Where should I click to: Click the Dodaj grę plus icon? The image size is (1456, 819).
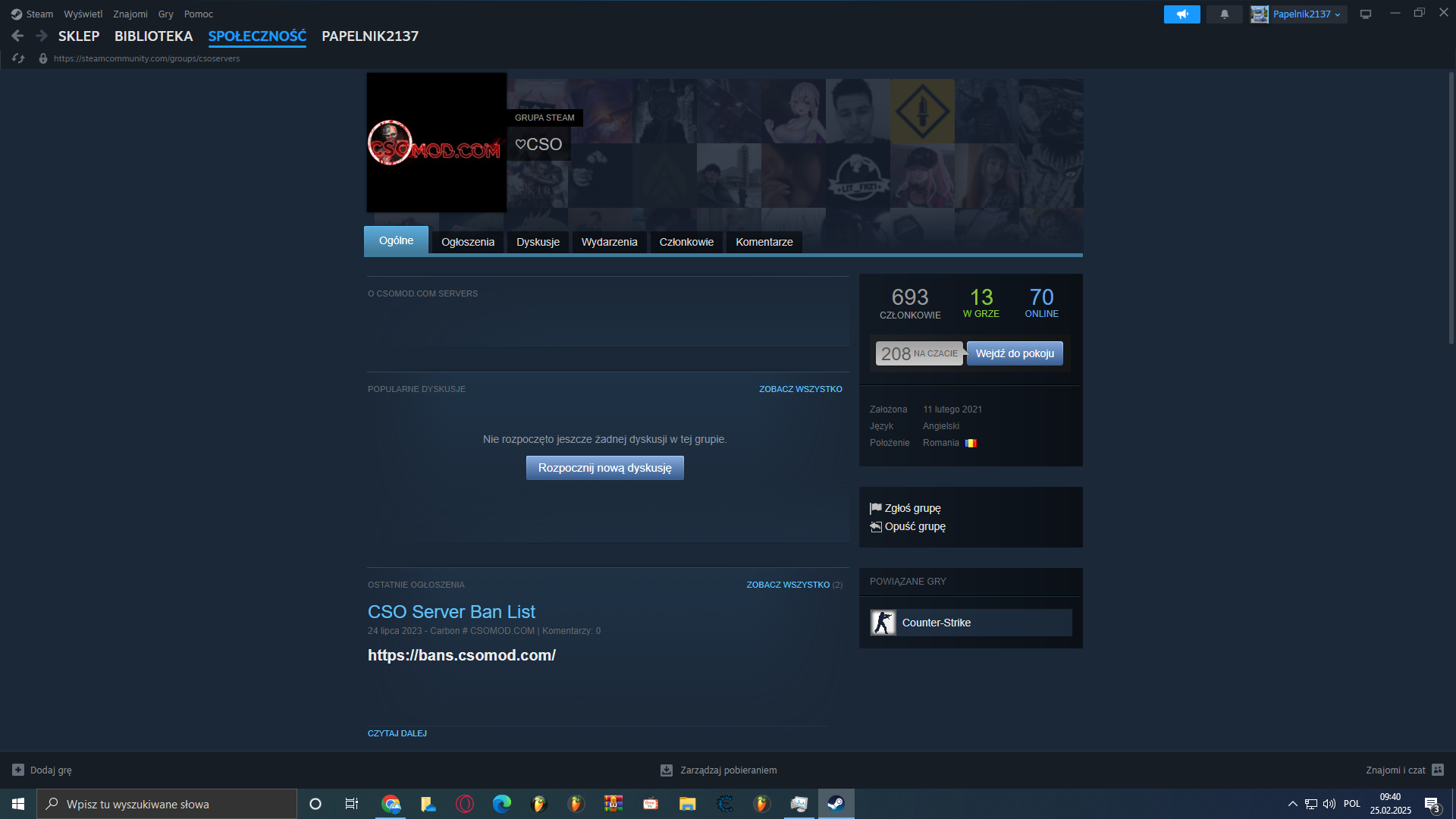[x=18, y=770]
